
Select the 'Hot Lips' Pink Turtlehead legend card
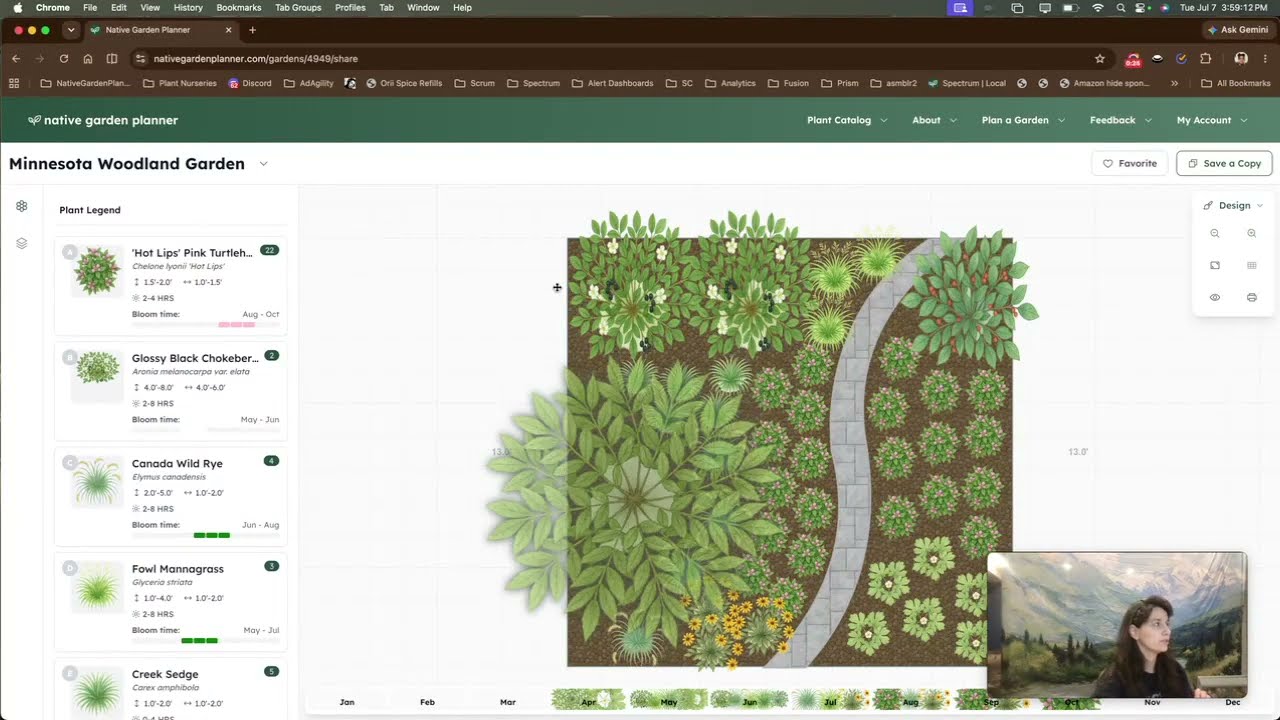tap(170, 286)
